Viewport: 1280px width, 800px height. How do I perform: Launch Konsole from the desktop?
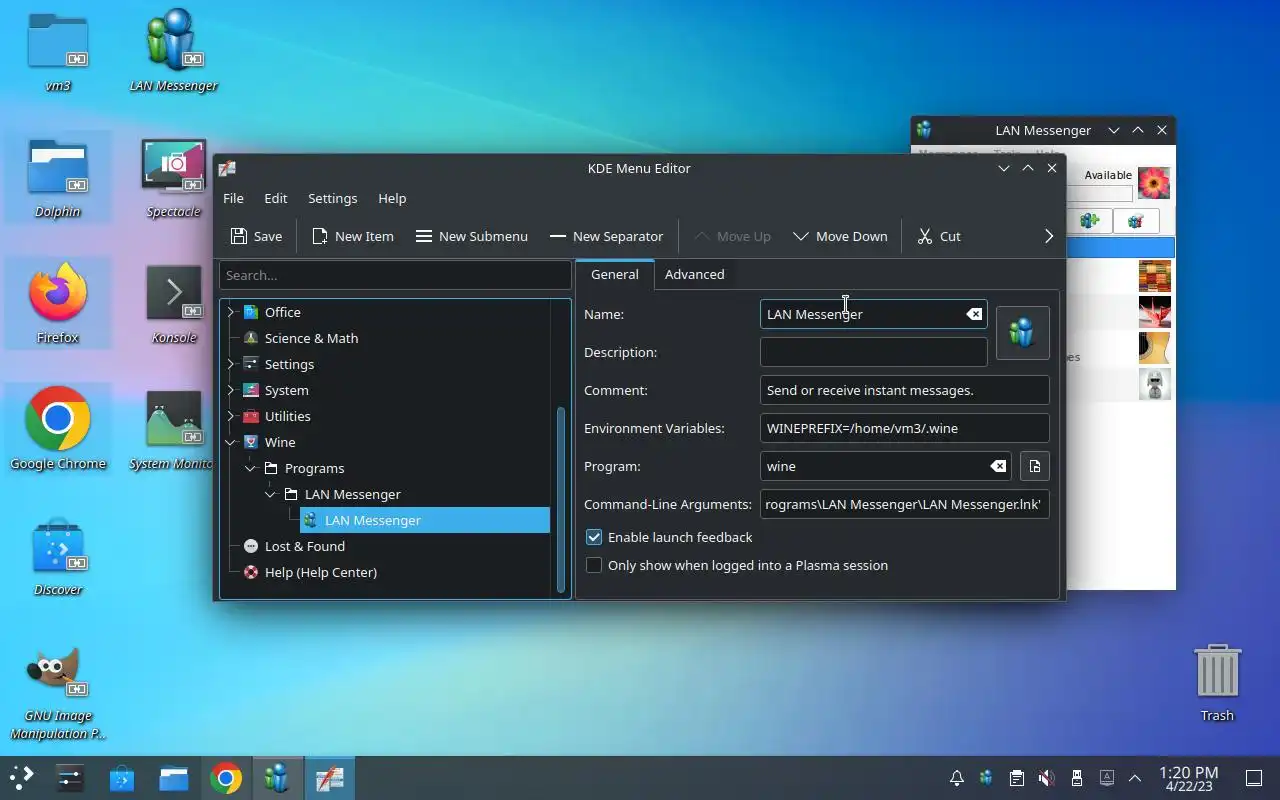point(174,304)
